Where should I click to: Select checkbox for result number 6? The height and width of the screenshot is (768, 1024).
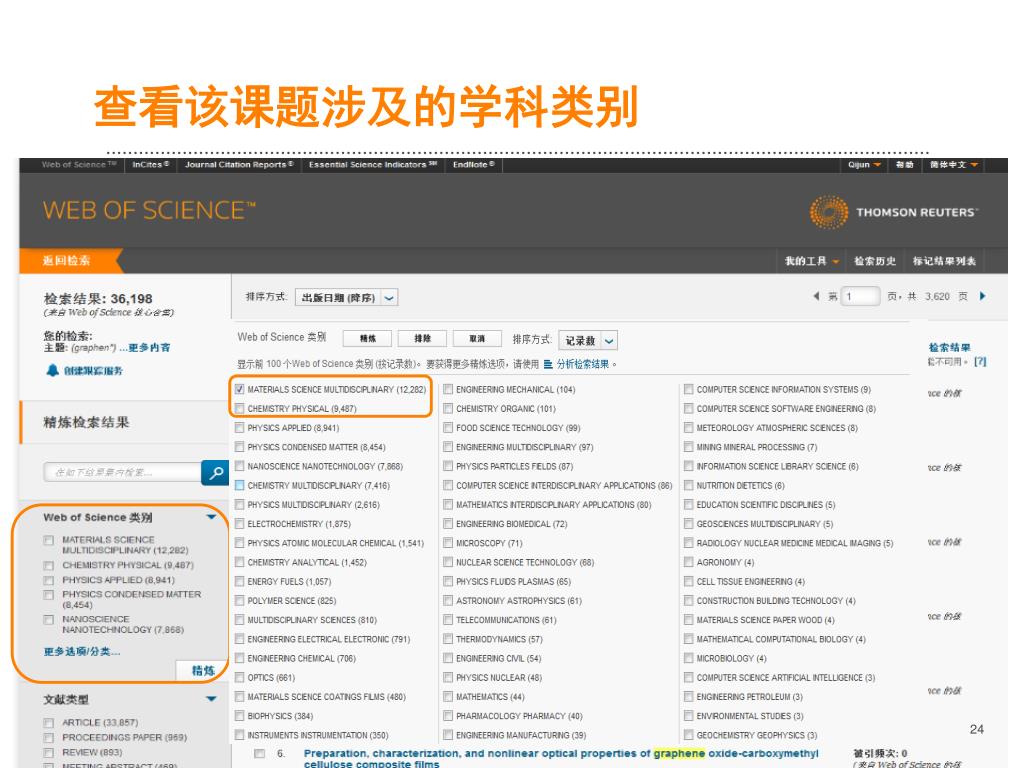pyautogui.click(x=259, y=753)
